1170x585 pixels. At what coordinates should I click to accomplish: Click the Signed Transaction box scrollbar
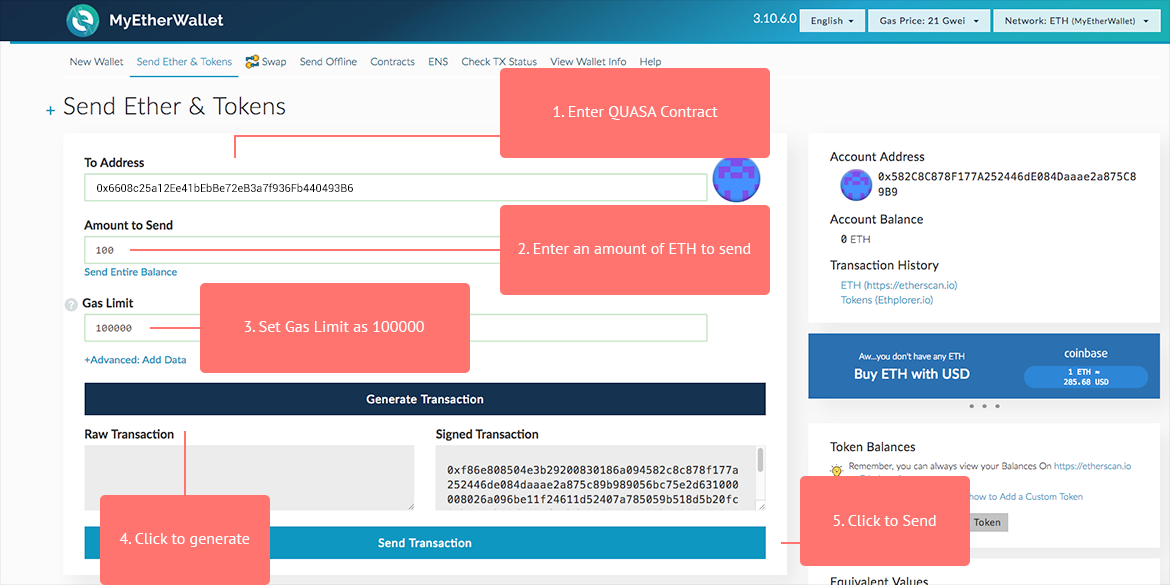pyautogui.click(x=761, y=461)
